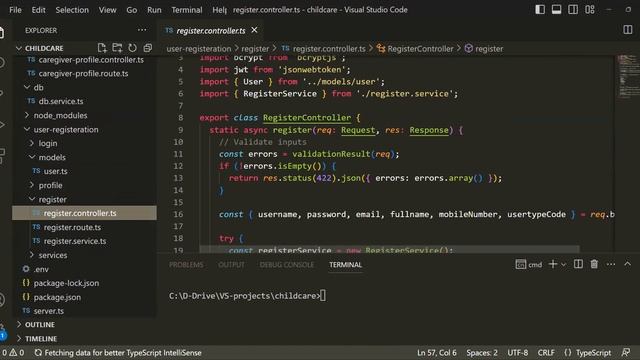Open the Selection menu
Viewport: 640px width, 360px height.
tap(72, 10)
